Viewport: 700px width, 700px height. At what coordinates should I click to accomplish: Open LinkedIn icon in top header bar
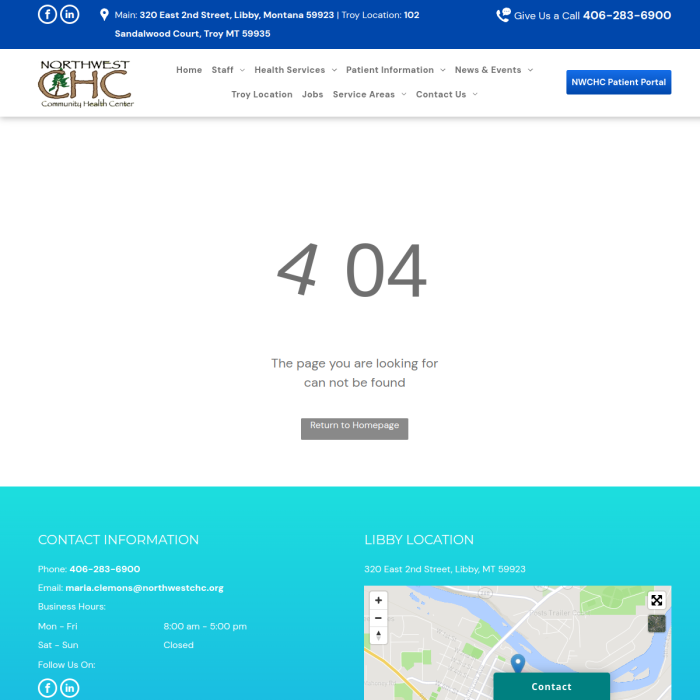point(70,14)
